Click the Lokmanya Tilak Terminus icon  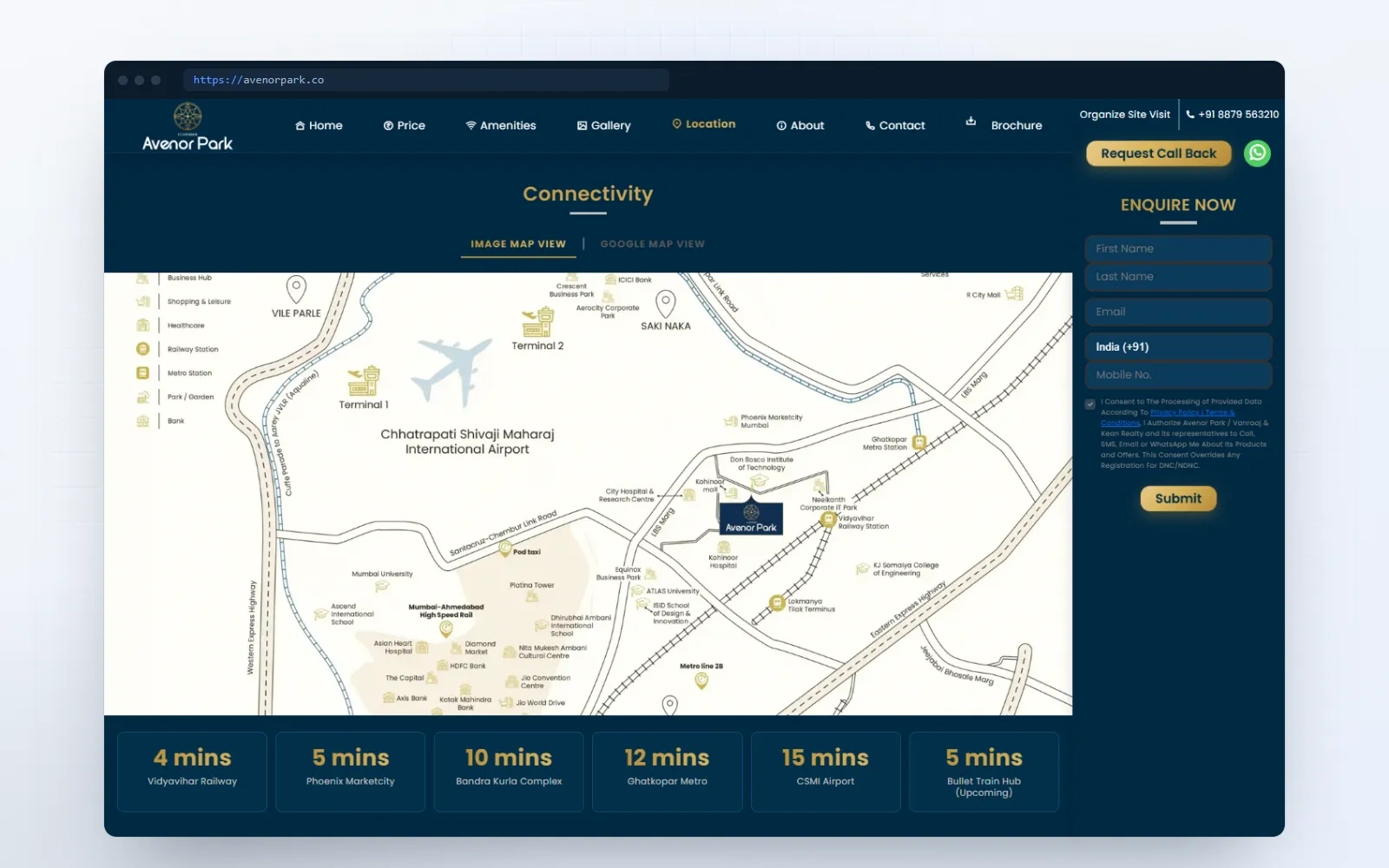coord(777,603)
